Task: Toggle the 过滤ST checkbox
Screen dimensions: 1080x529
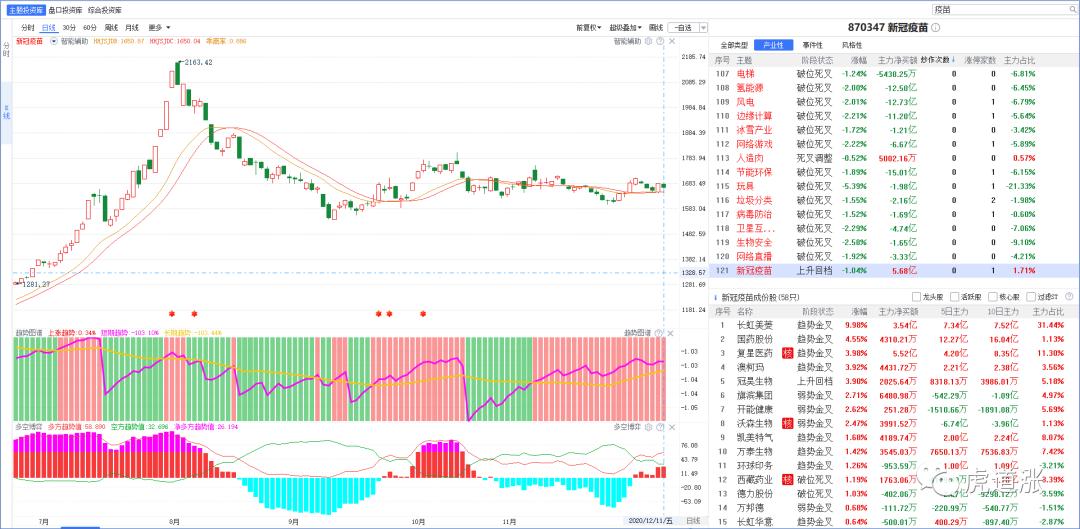Action: click(1031, 298)
